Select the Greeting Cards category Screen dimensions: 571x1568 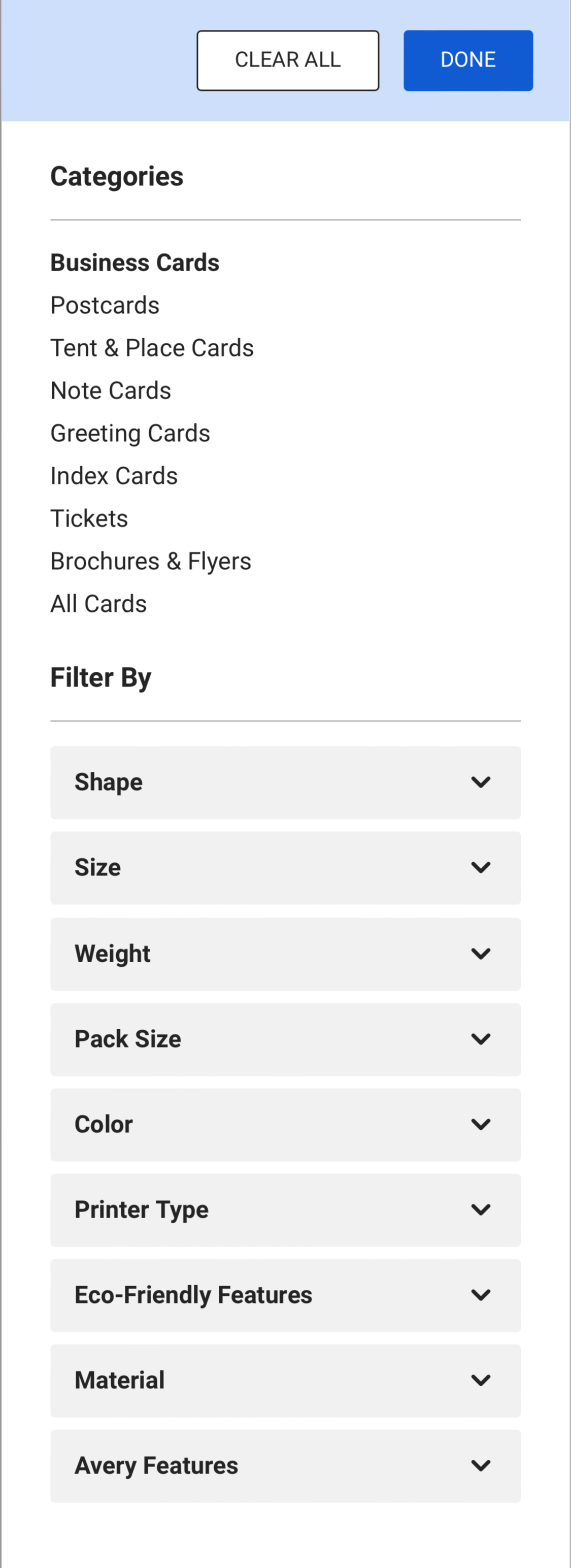pos(129,434)
